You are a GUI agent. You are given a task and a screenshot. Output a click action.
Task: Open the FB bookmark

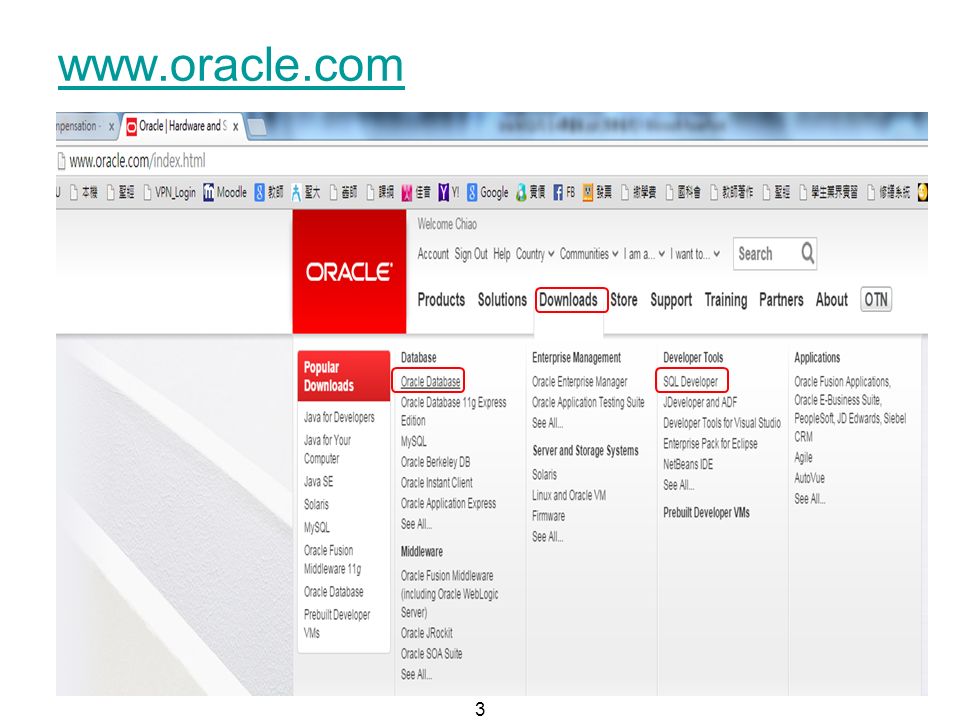click(x=564, y=192)
